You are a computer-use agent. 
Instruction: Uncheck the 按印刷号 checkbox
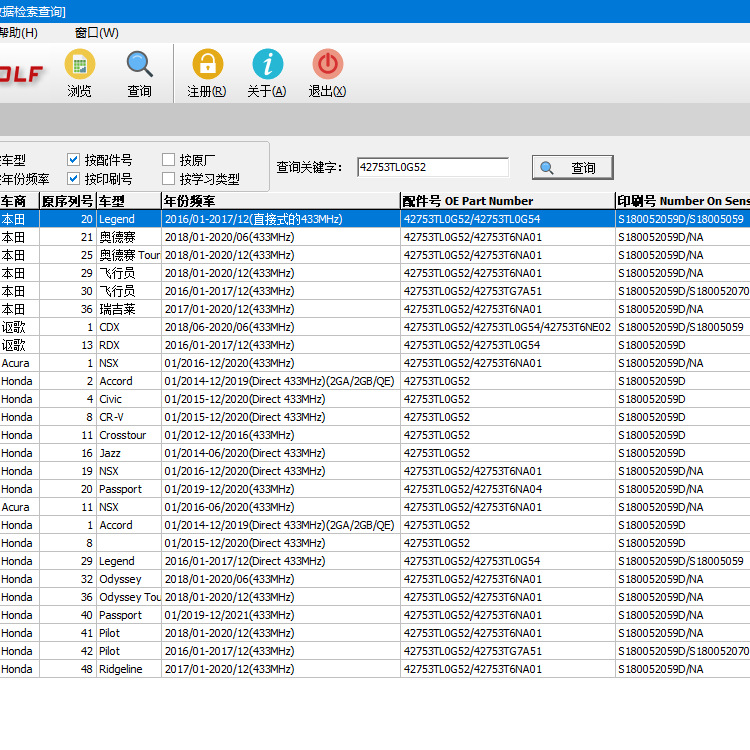[x=74, y=179]
